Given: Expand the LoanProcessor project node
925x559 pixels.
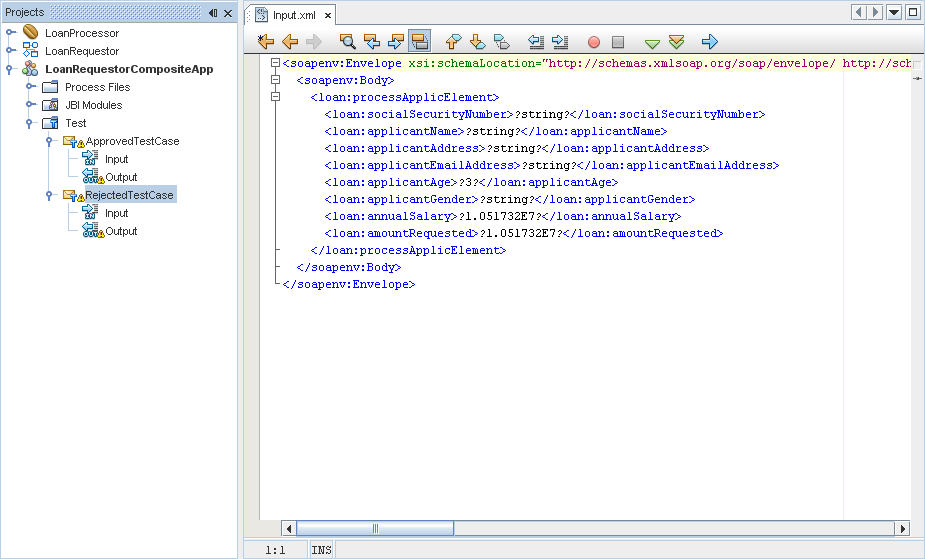Looking at the screenshot, I should [10, 32].
